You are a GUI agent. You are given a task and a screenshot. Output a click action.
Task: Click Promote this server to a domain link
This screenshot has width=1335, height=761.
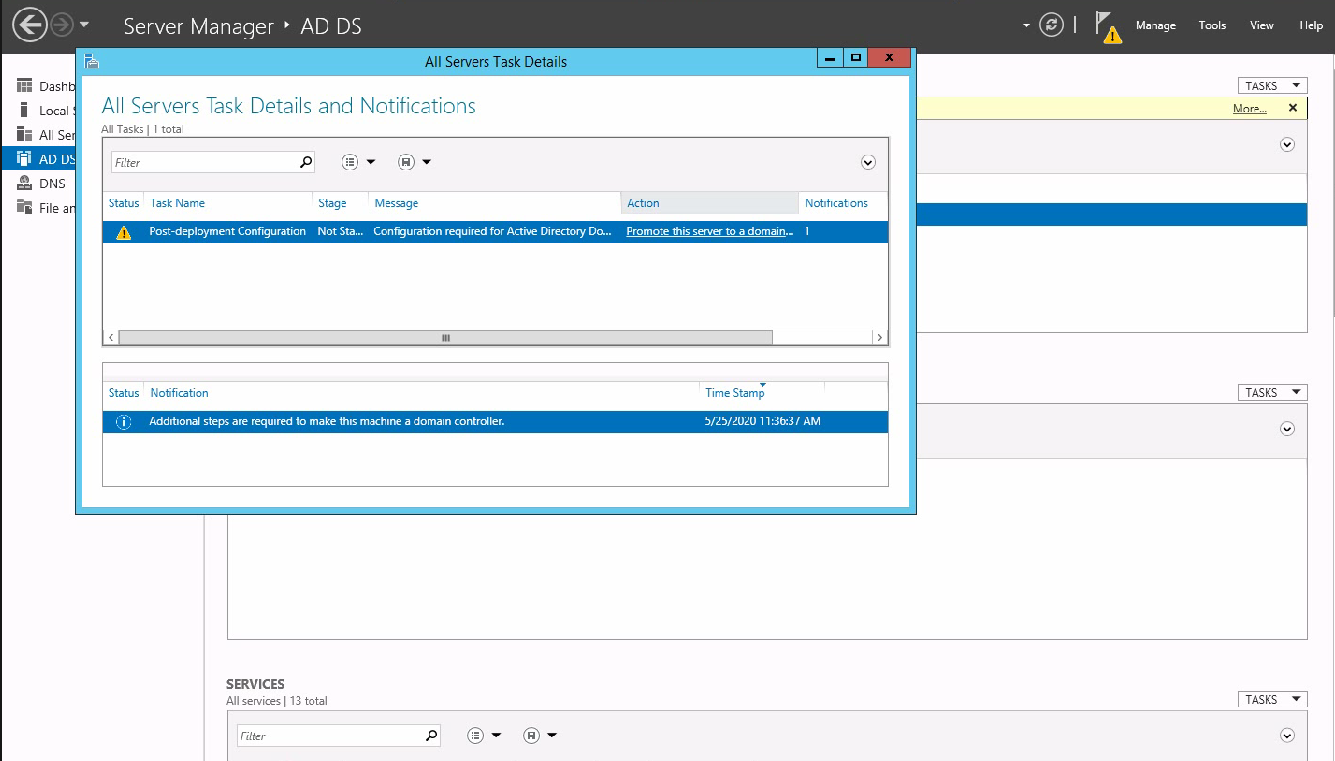710,231
